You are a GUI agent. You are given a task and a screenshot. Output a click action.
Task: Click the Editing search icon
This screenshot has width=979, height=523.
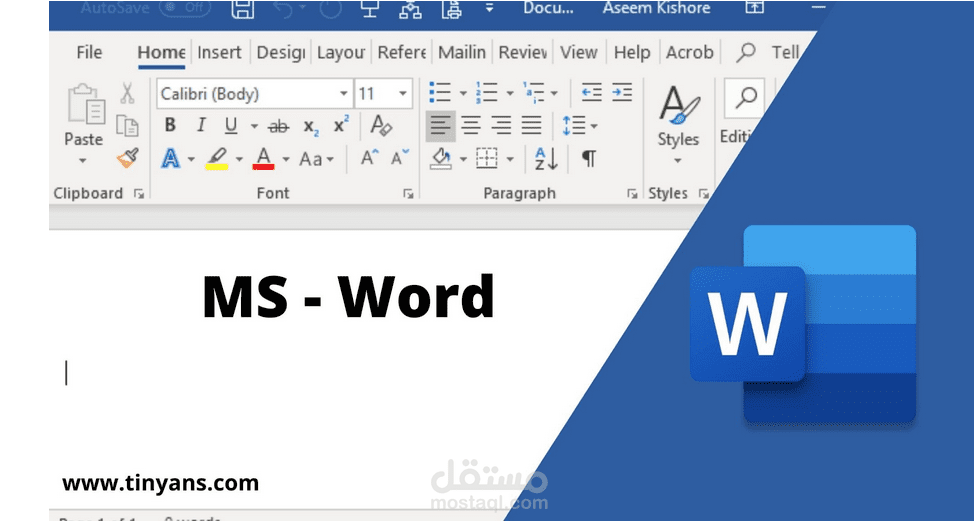(745, 98)
